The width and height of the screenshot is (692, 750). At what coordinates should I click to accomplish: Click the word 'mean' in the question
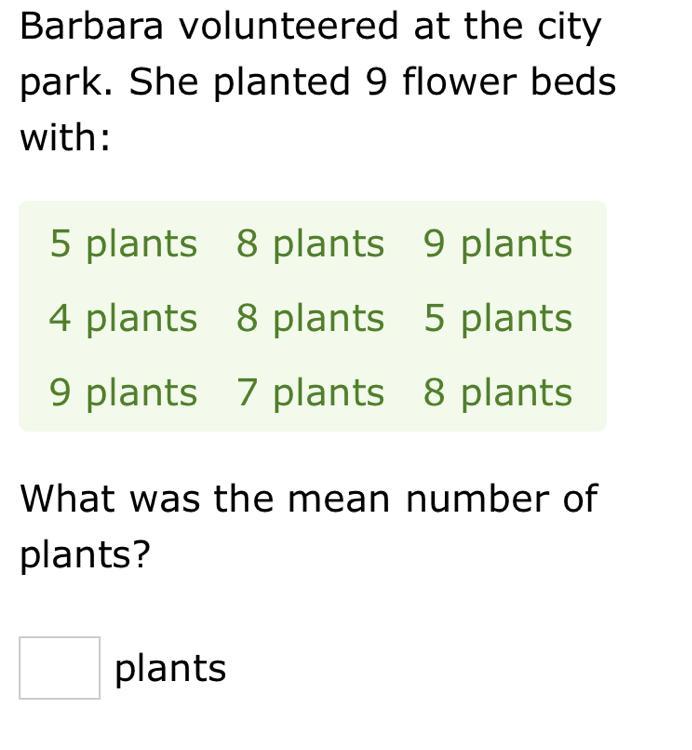click(339, 499)
